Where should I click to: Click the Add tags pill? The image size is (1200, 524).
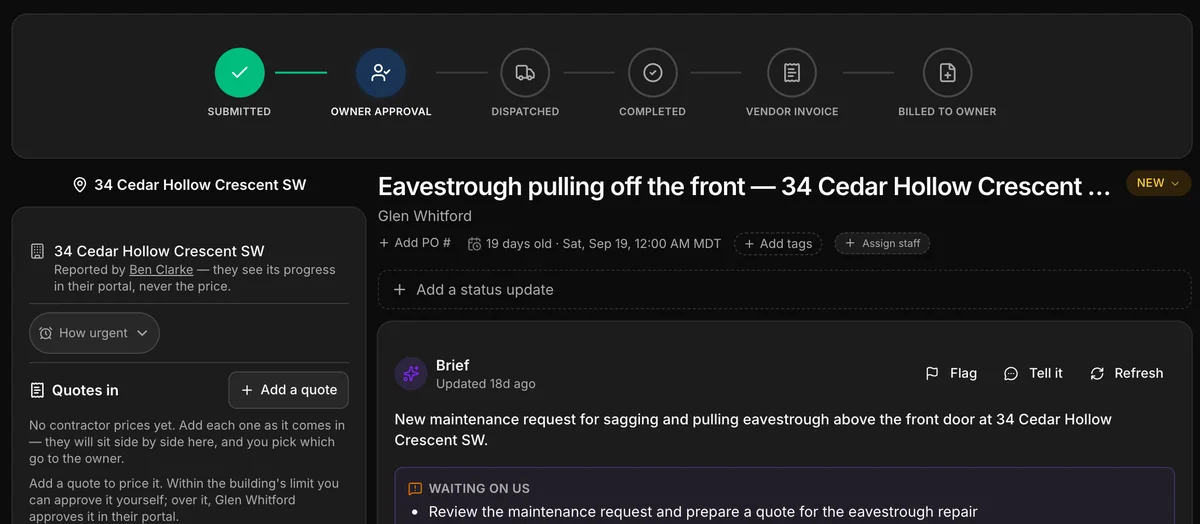point(778,244)
